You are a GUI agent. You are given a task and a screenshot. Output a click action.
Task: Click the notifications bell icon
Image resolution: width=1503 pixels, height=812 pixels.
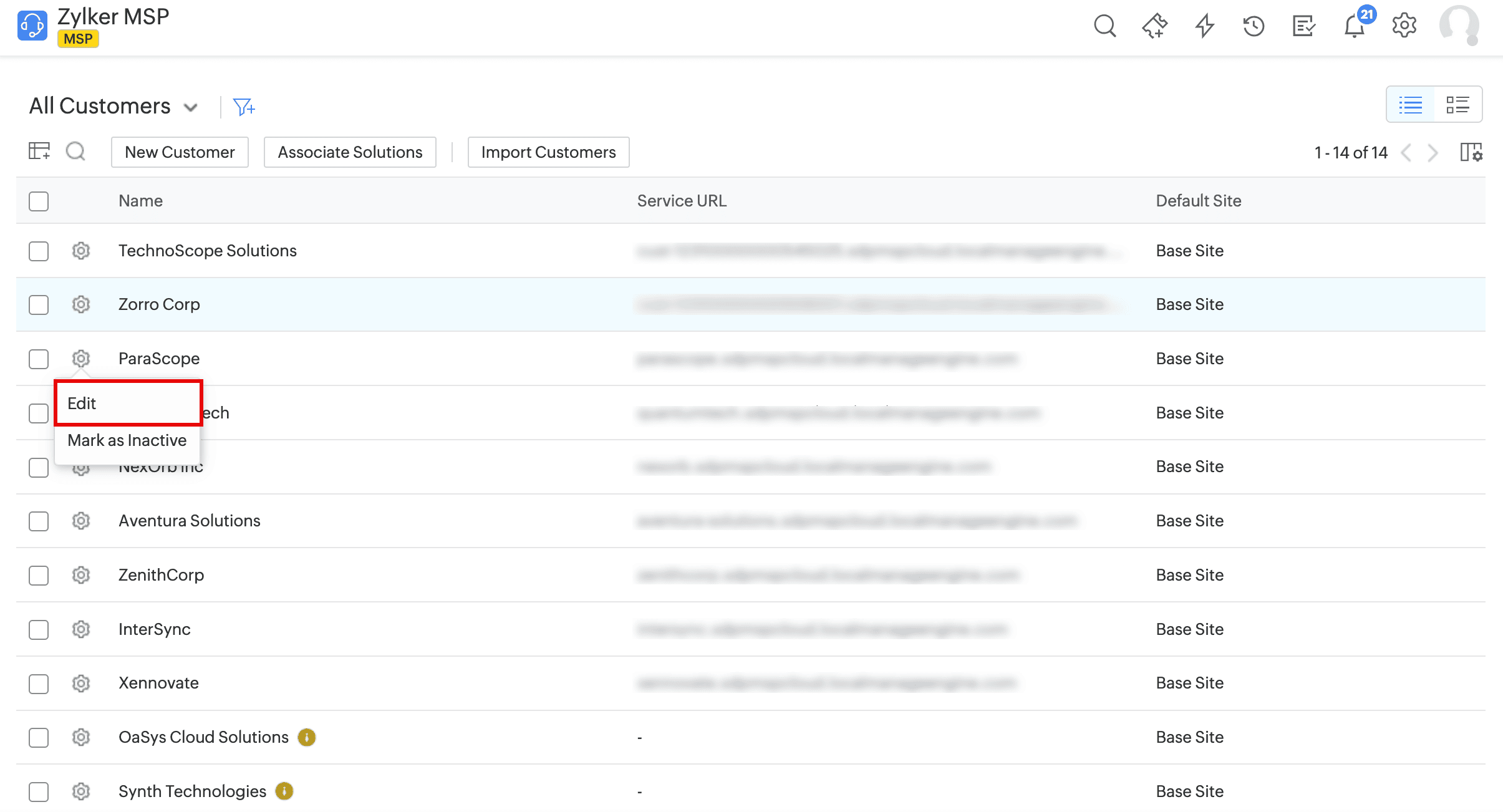1354,26
